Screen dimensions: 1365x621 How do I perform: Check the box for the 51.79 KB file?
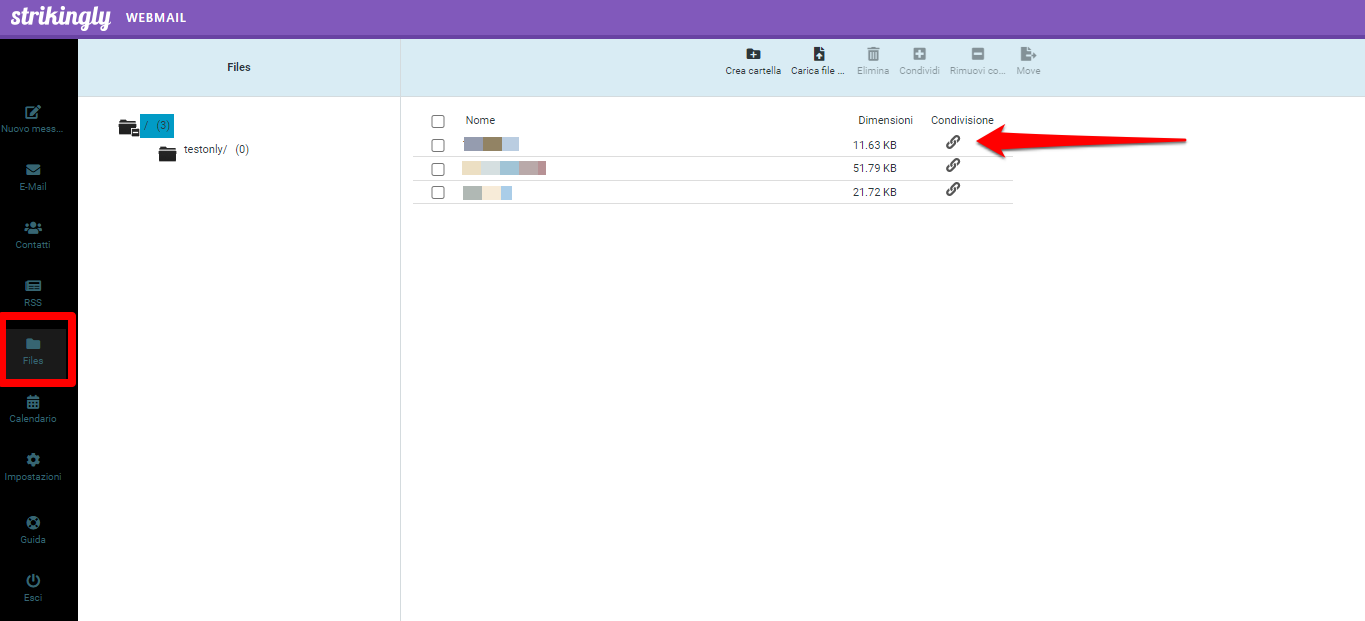(x=438, y=169)
